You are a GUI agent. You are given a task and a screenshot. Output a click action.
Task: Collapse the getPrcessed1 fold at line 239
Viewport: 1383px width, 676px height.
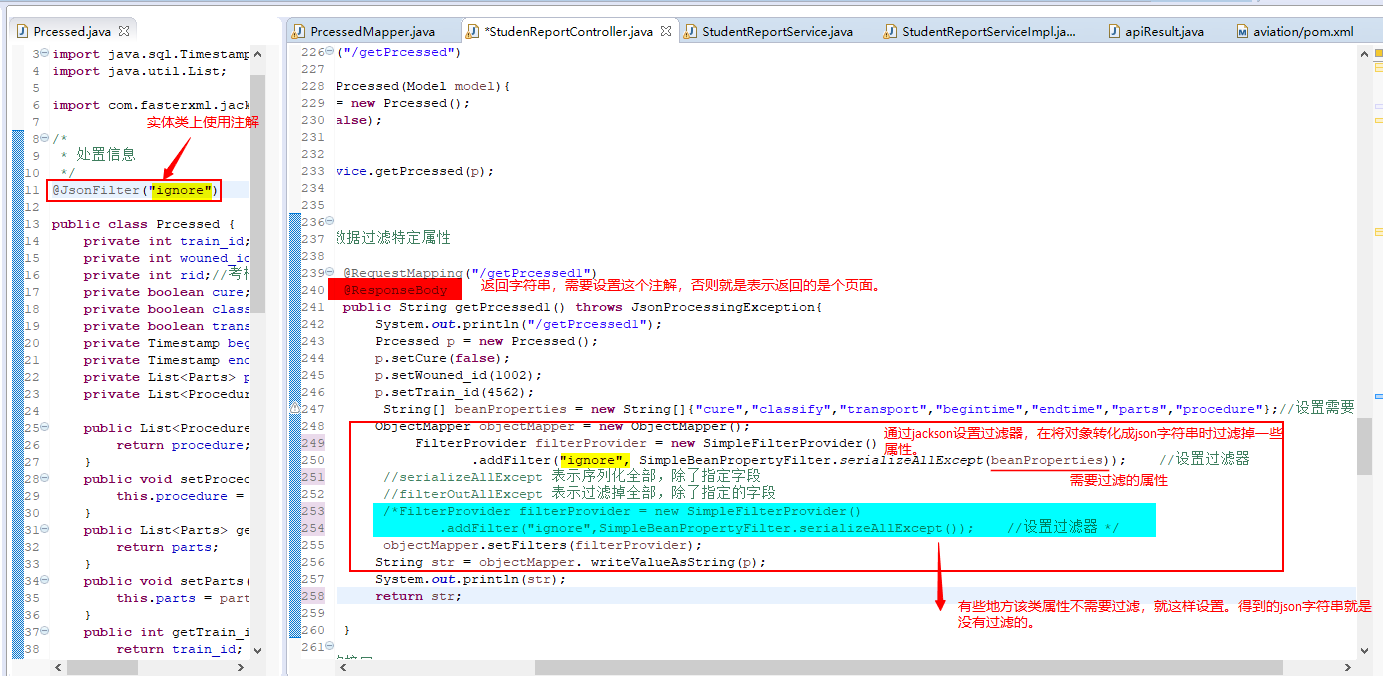[329, 273]
